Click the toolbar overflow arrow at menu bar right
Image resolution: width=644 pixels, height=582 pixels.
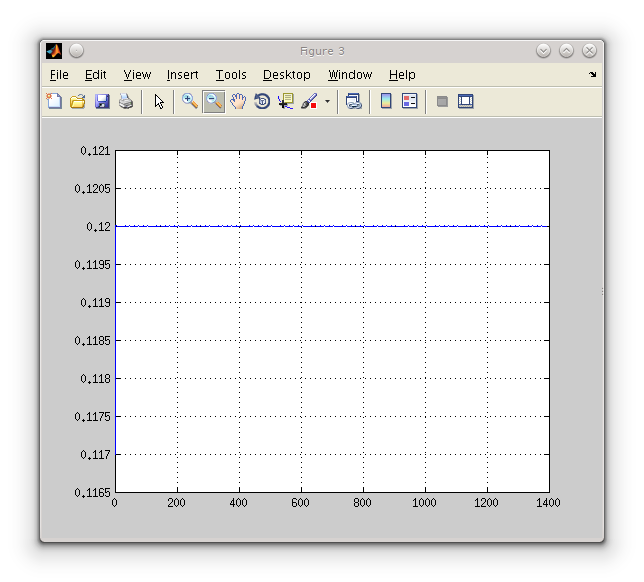pyautogui.click(x=592, y=75)
